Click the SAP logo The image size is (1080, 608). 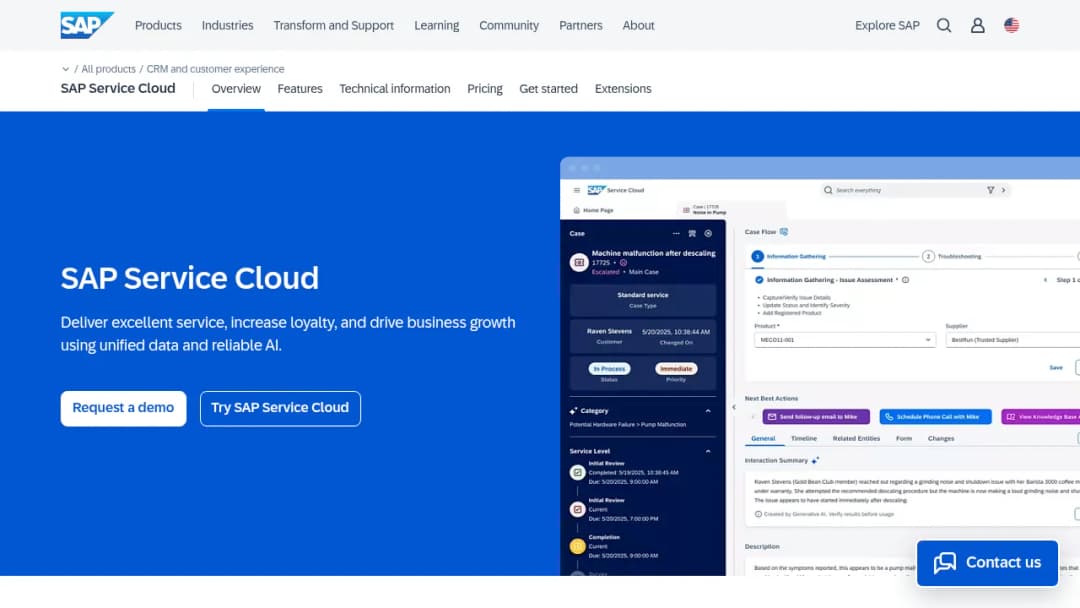[87, 25]
